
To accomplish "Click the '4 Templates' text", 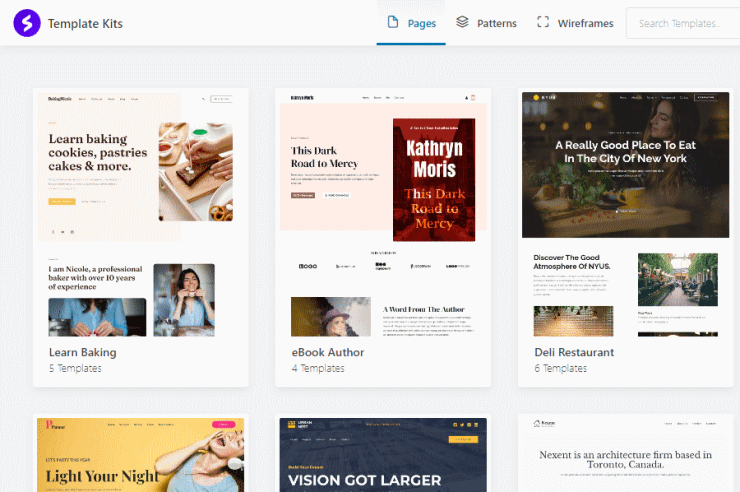I will coord(318,368).
